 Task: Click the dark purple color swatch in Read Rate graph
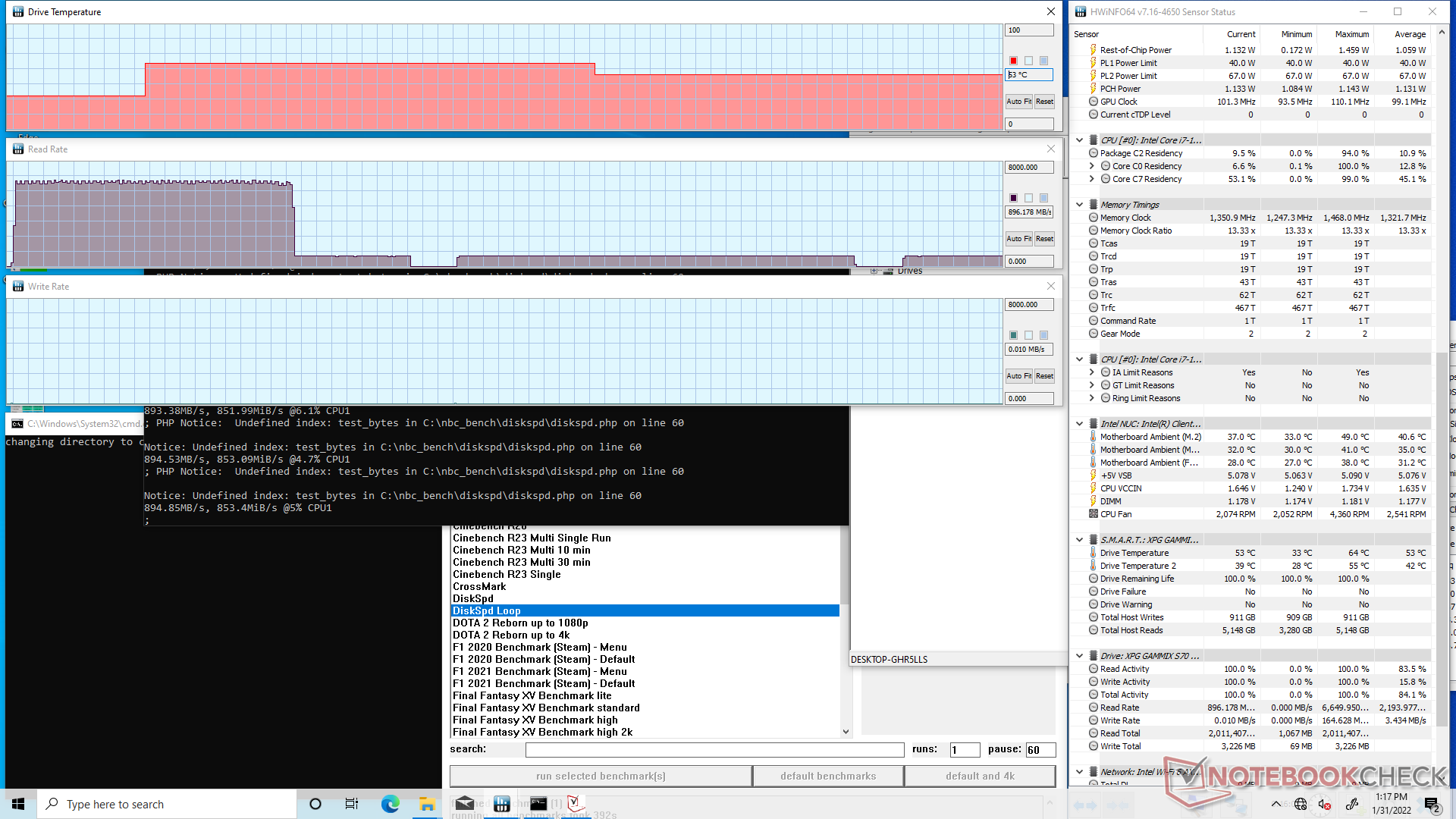(x=1013, y=198)
